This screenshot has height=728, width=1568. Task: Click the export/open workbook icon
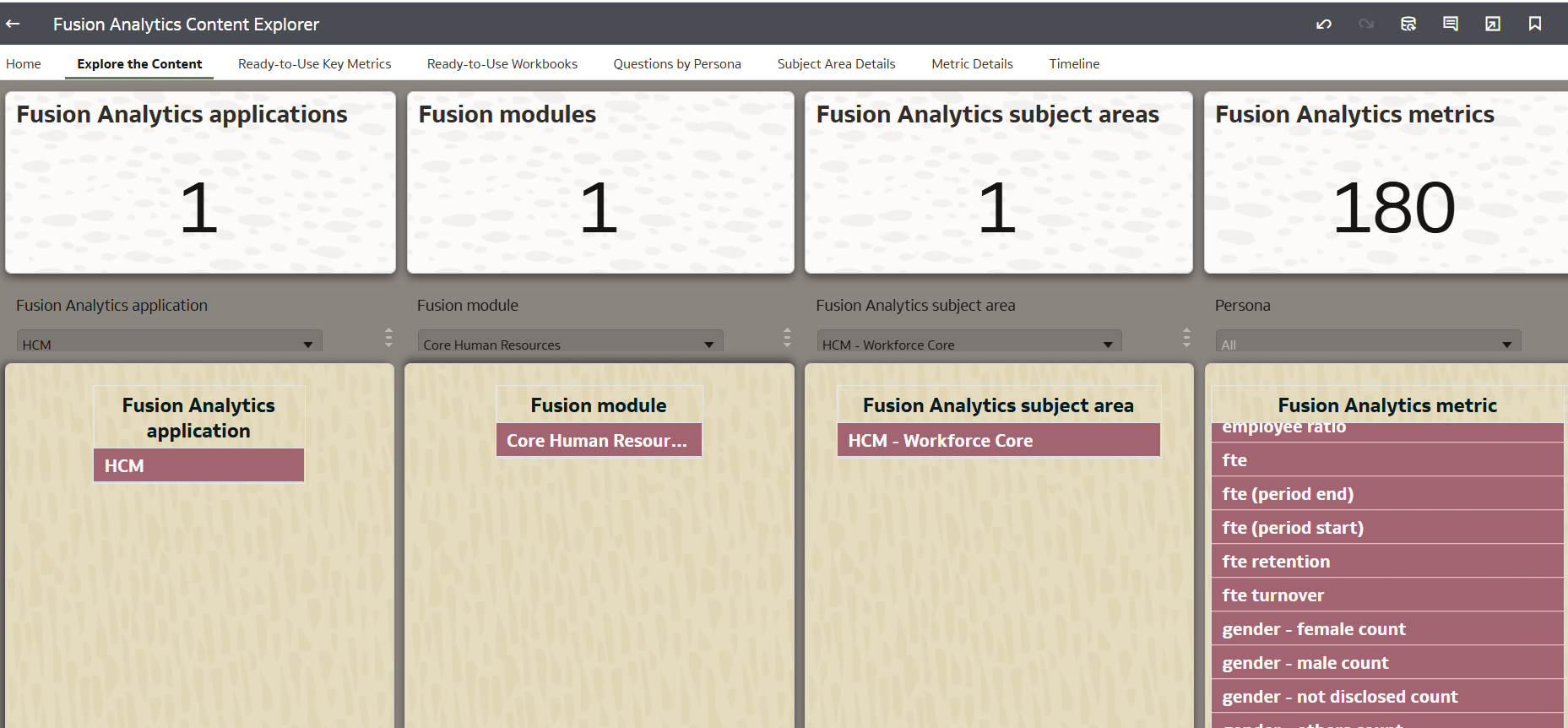1493,24
